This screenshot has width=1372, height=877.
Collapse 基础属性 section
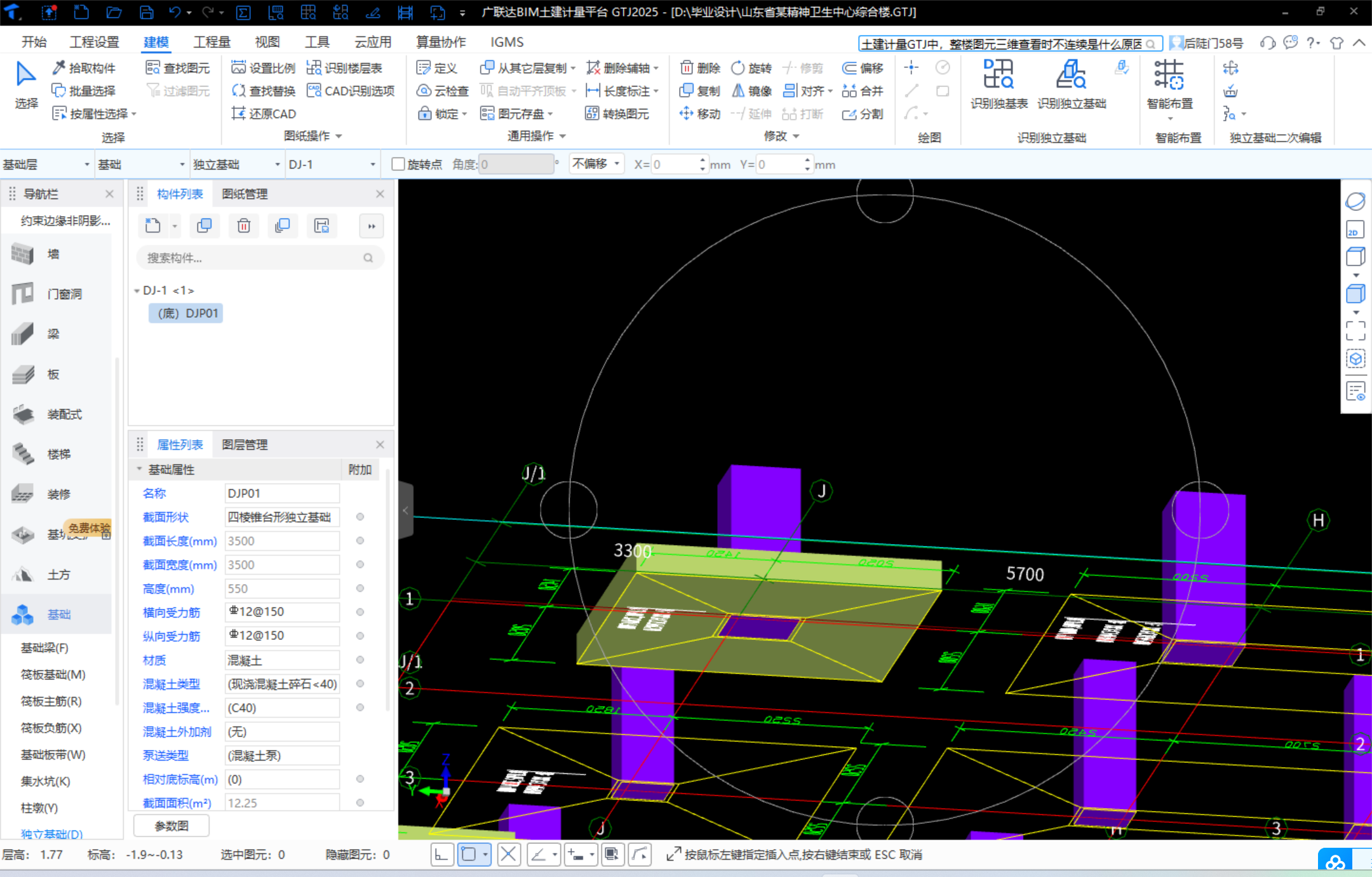click(x=139, y=469)
